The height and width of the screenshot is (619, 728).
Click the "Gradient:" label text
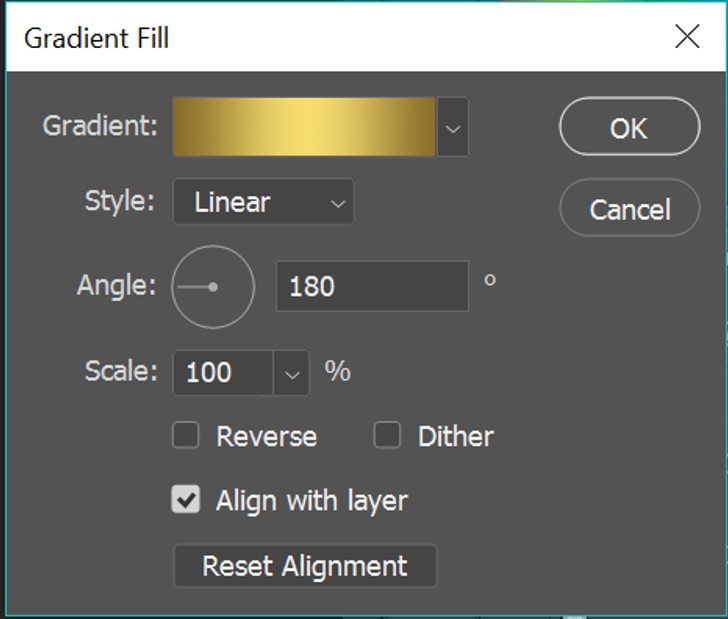tap(100, 126)
